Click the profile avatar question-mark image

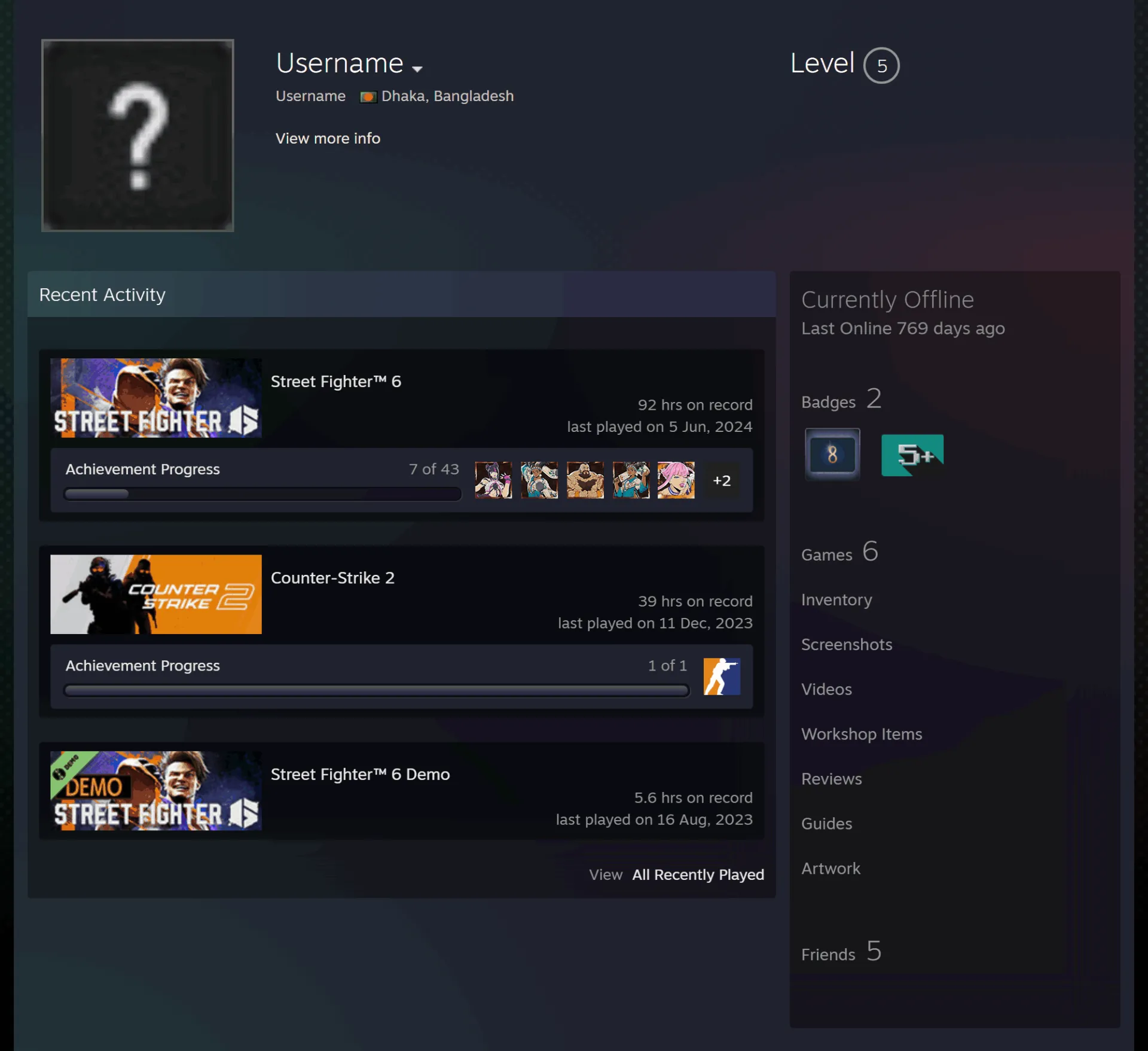pyautogui.click(x=138, y=135)
